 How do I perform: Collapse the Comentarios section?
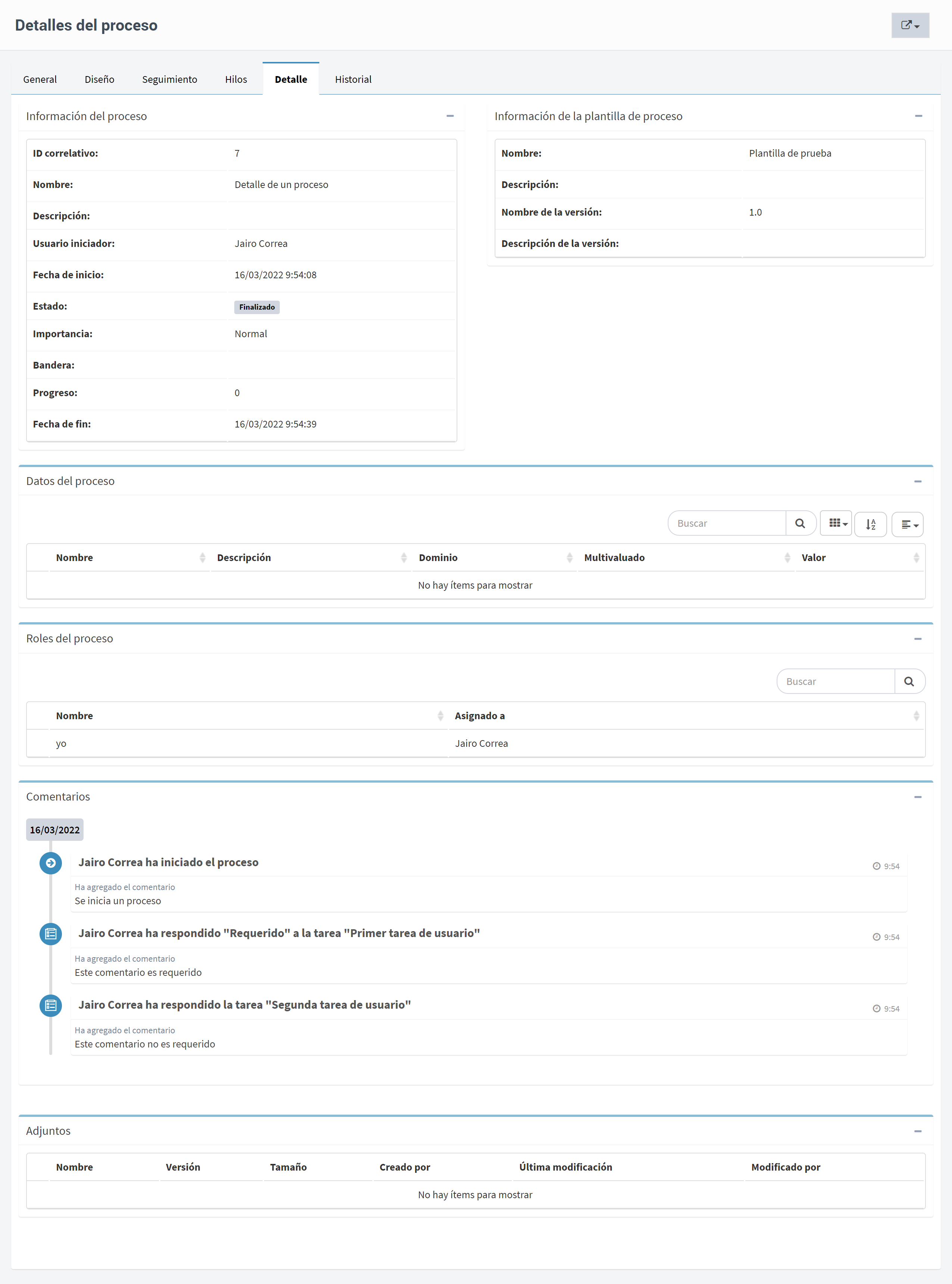coord(917,797)
